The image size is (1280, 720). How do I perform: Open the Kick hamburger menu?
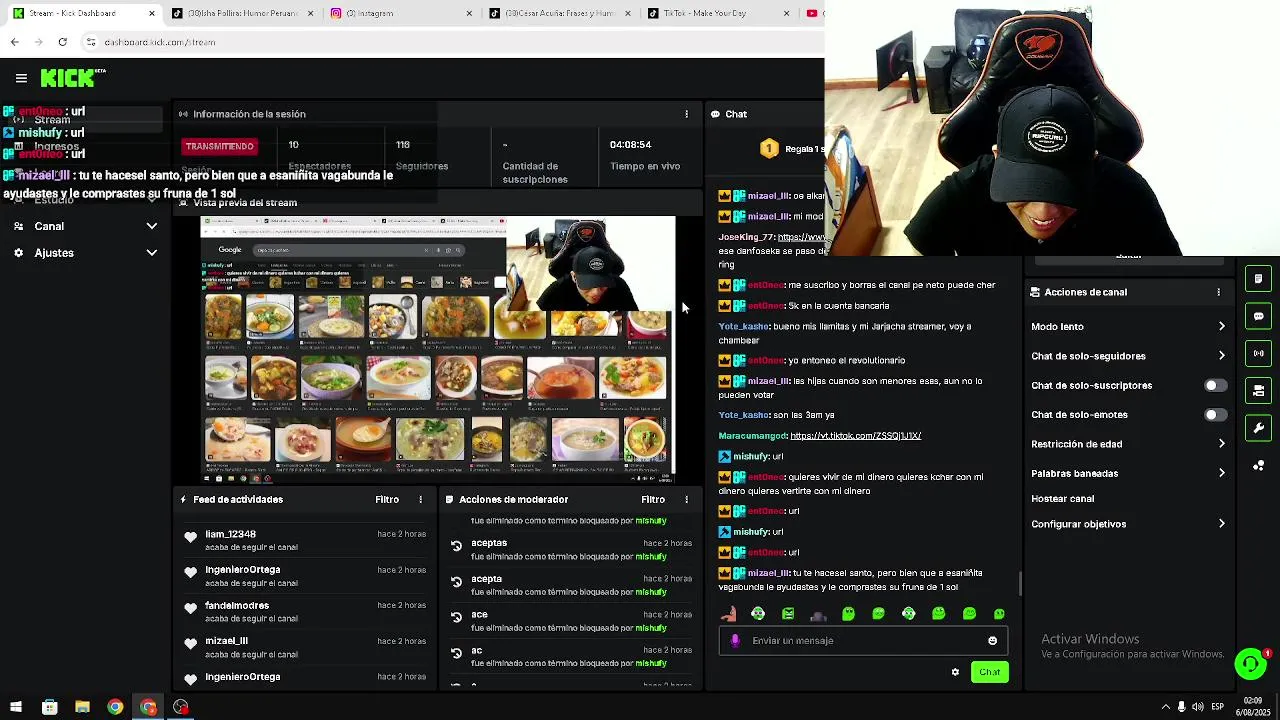point(21,78)
